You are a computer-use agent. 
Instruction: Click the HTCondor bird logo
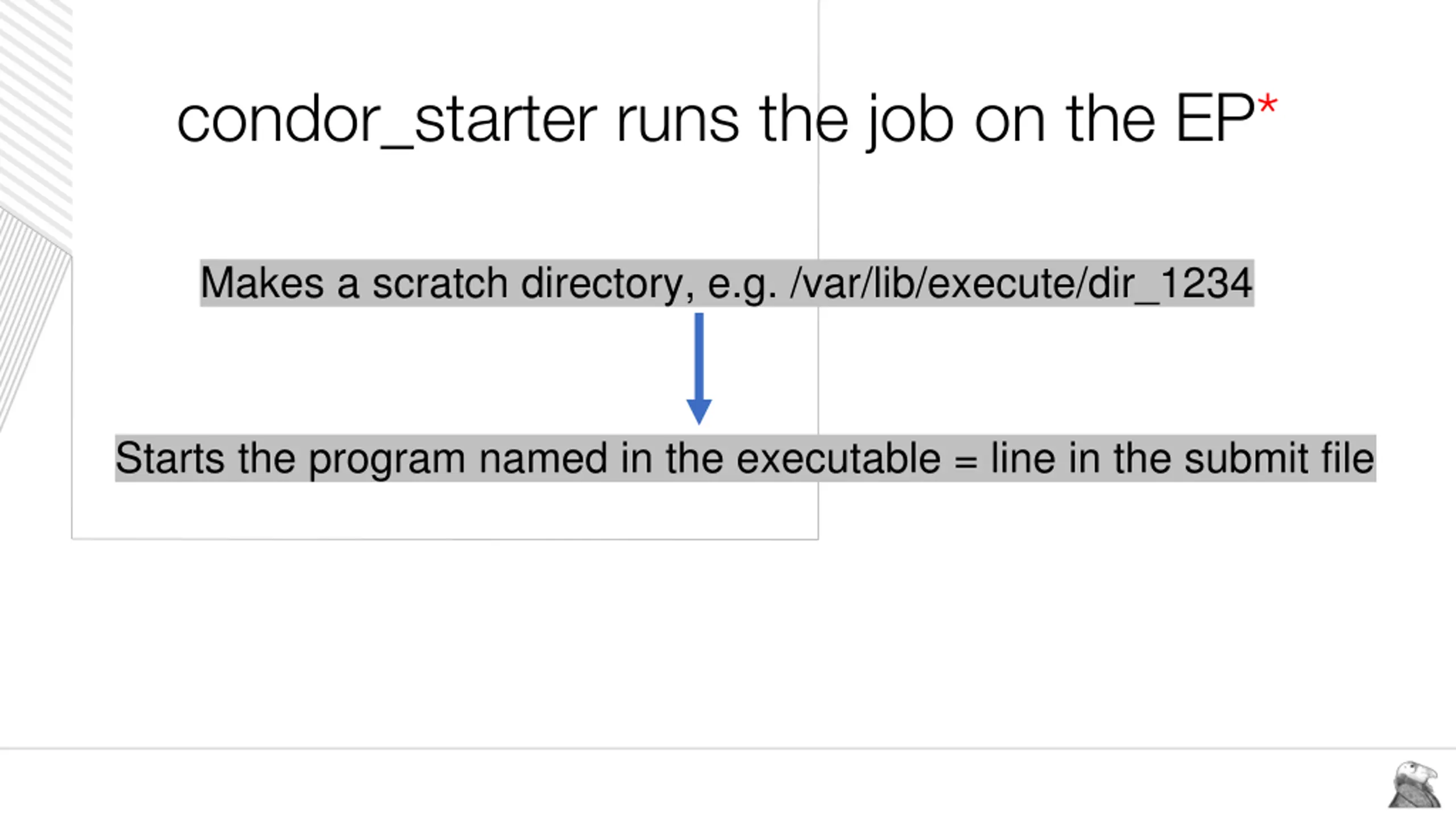point(1414,785)
